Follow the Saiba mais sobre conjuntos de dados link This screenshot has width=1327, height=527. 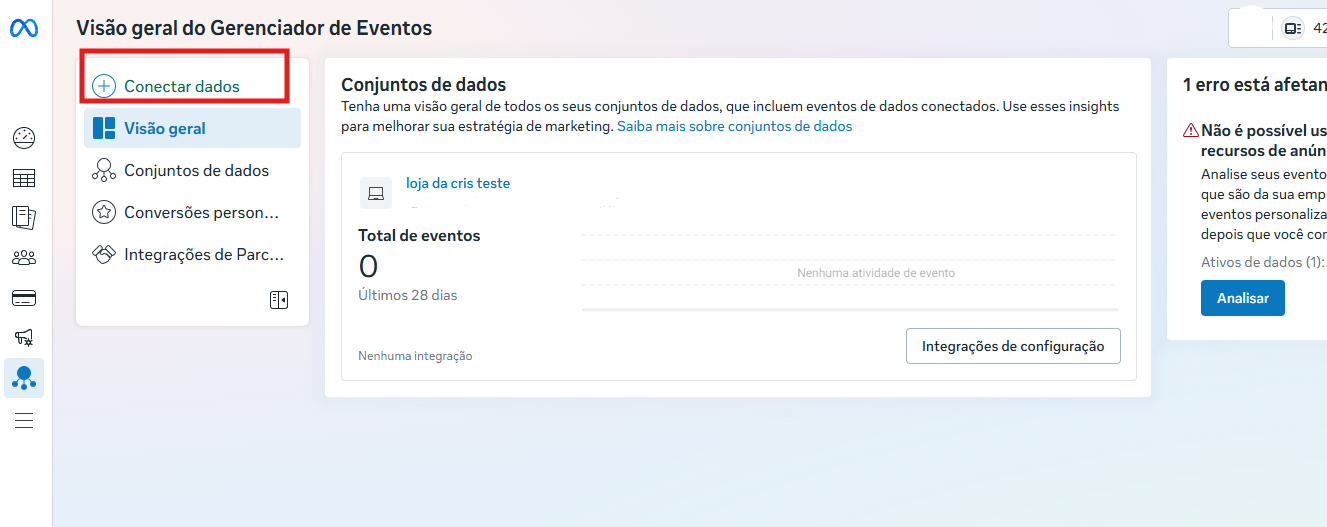734,126
